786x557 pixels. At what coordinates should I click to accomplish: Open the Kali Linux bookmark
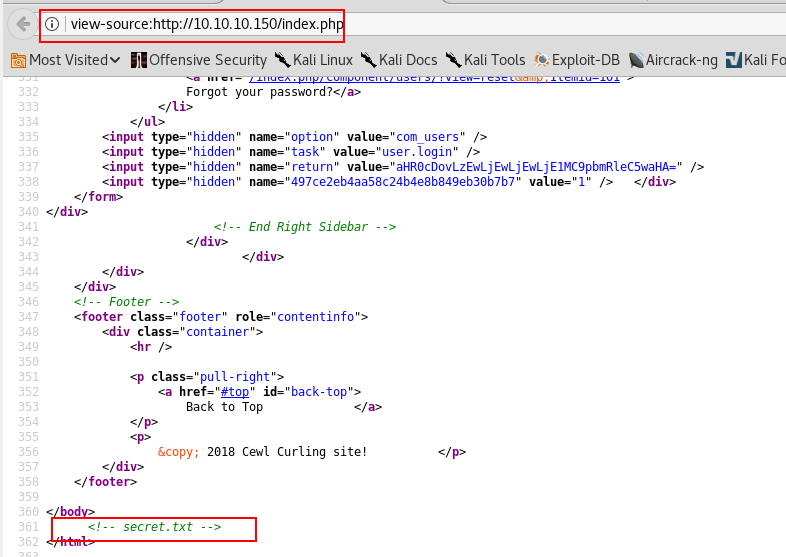point(314,60)
